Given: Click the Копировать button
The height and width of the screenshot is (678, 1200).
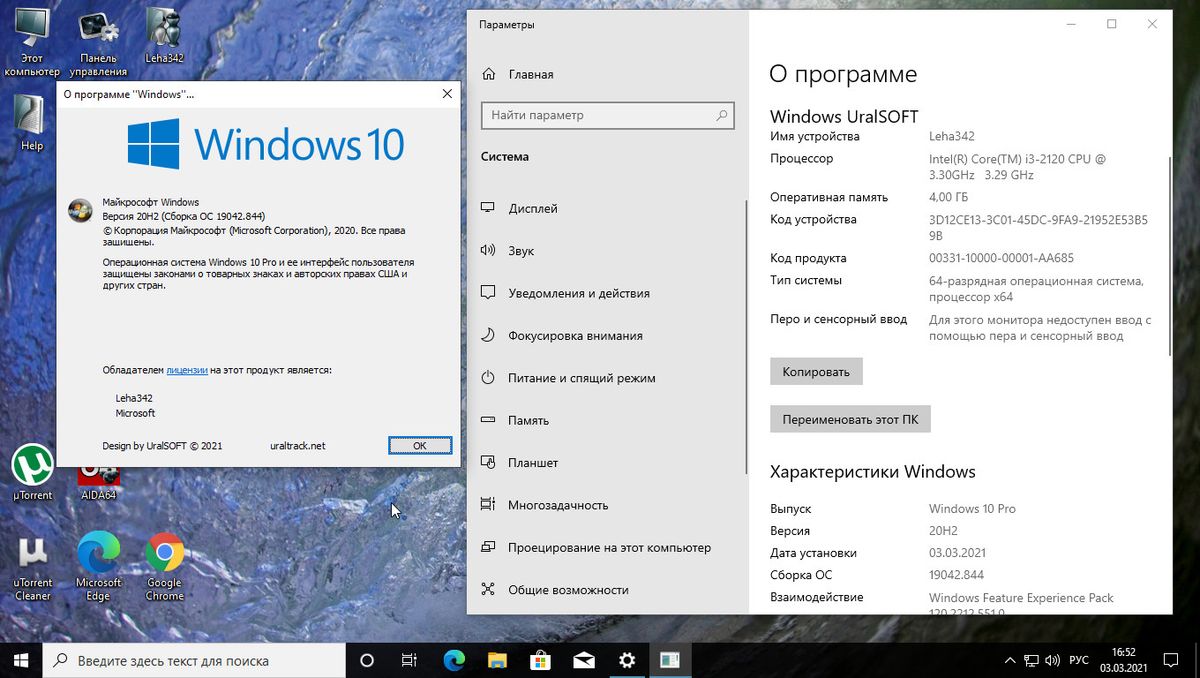Looking at the screenshot, I should pyautogui.click(x=816, y=372).
